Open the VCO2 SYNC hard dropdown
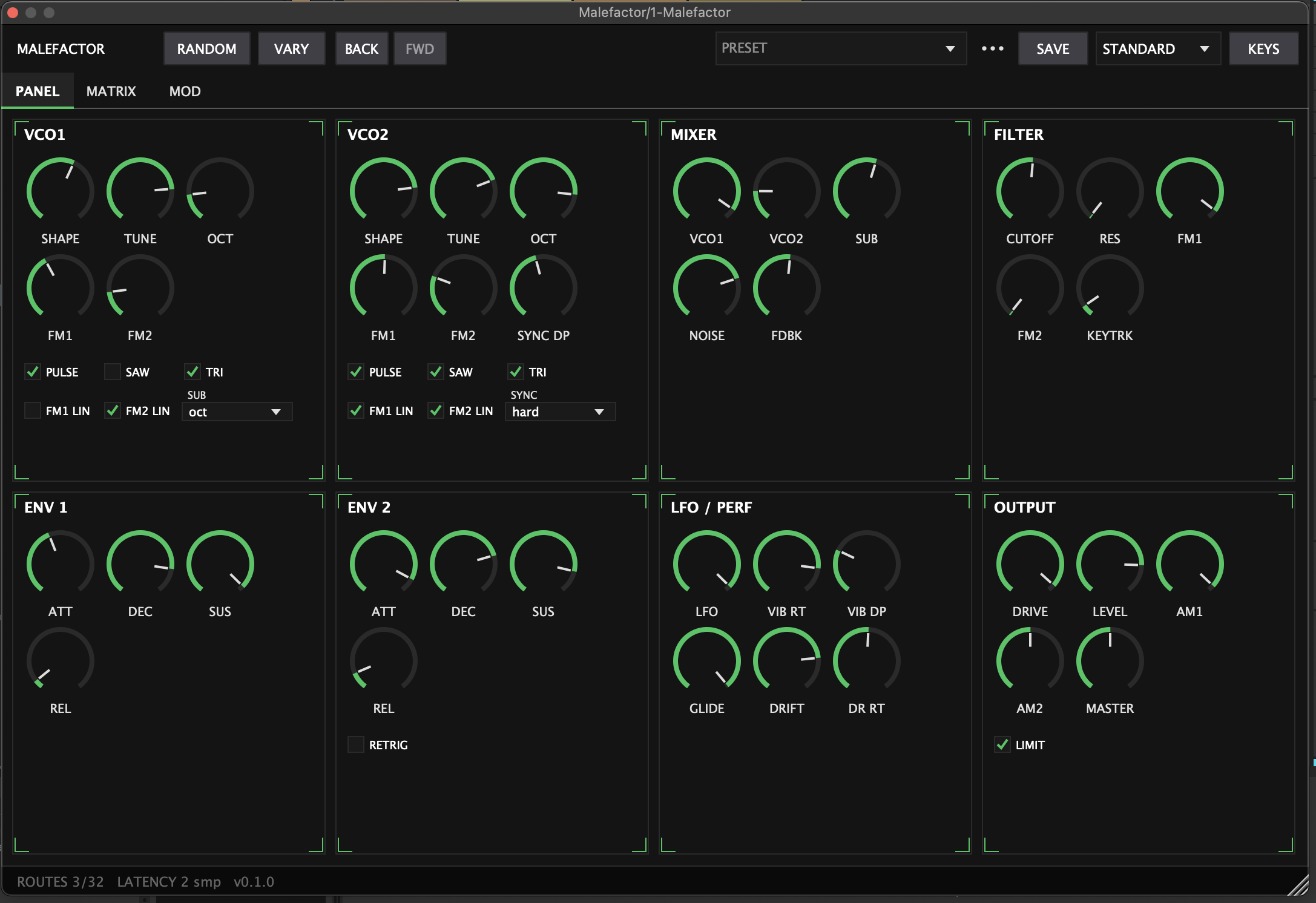The height and width of the screenshot is (903, 1316). pos(560,412)
